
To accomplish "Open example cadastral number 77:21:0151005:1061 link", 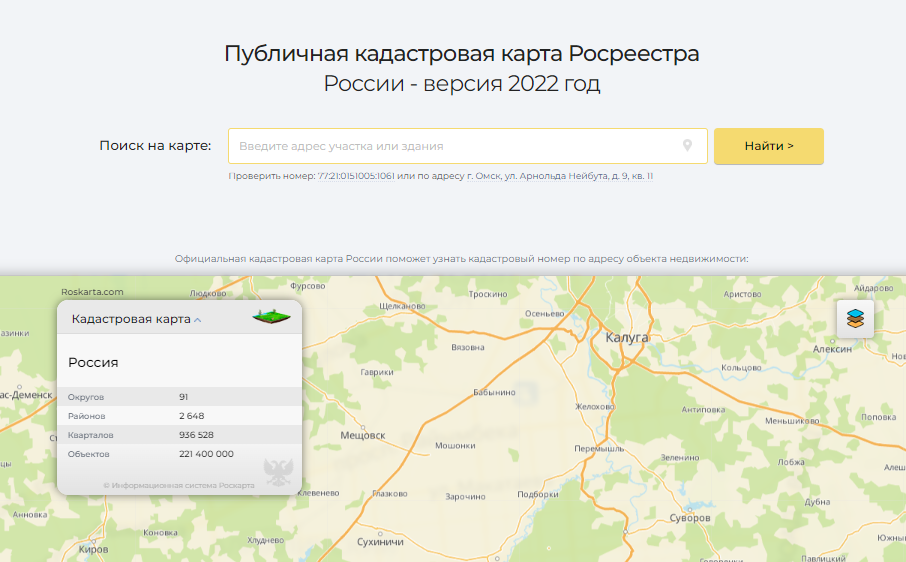I will [x=357, y=176].
